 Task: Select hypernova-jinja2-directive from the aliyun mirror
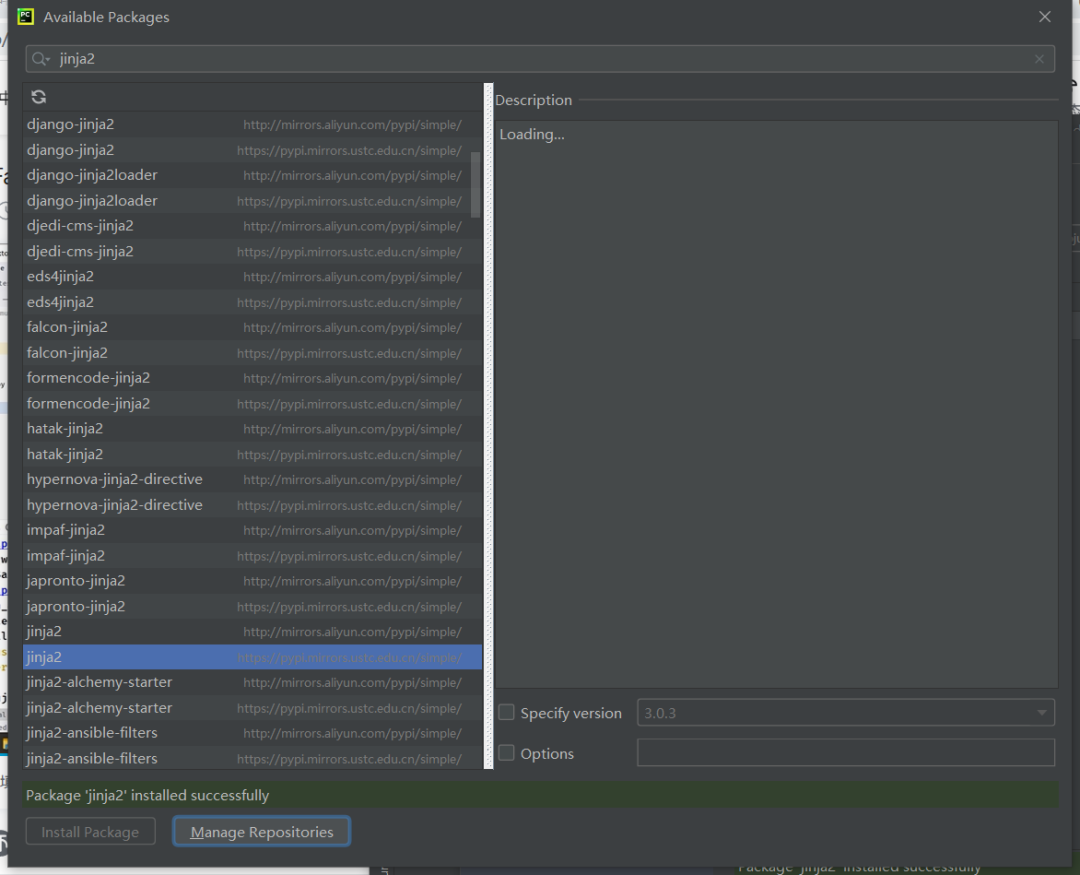[252, 480]
